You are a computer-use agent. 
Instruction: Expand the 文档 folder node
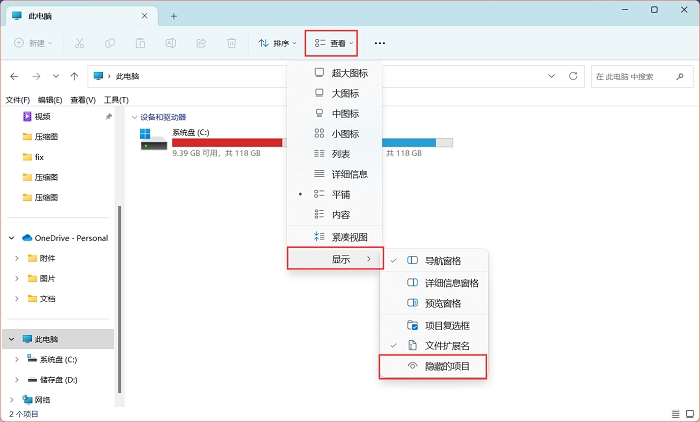[x=17, y=298]
